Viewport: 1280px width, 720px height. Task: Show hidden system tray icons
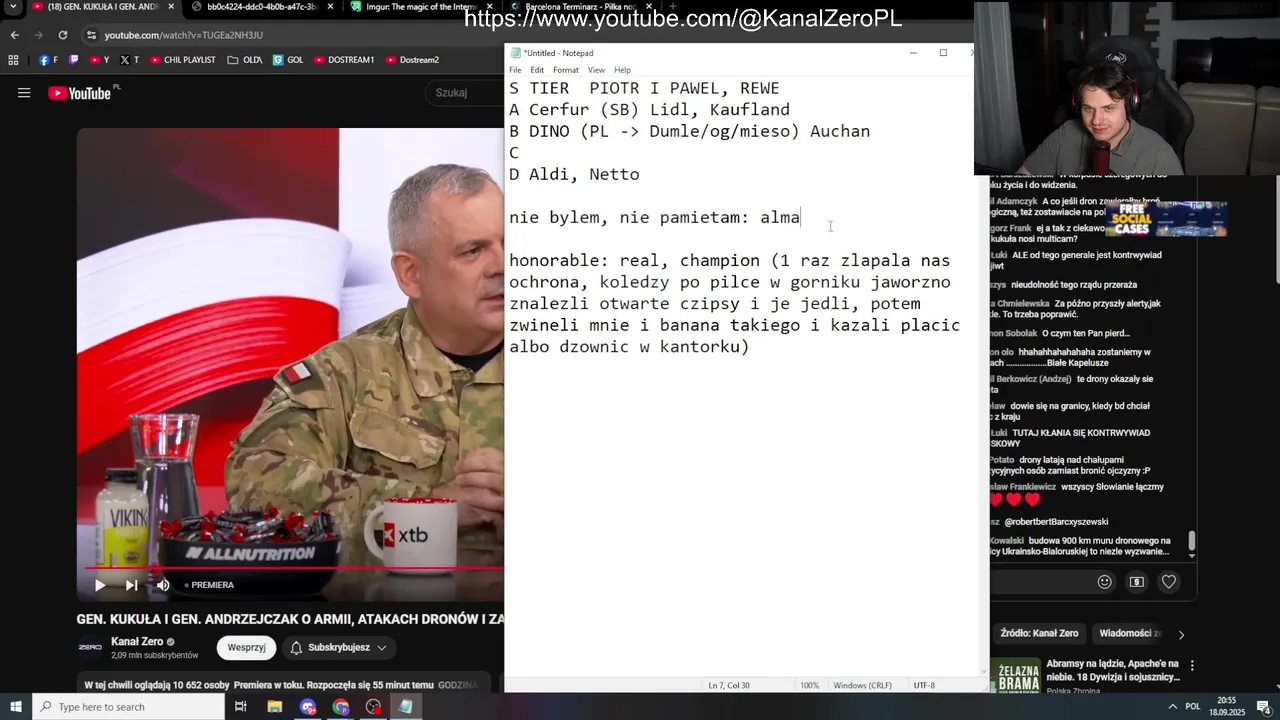pos(1173,707)
